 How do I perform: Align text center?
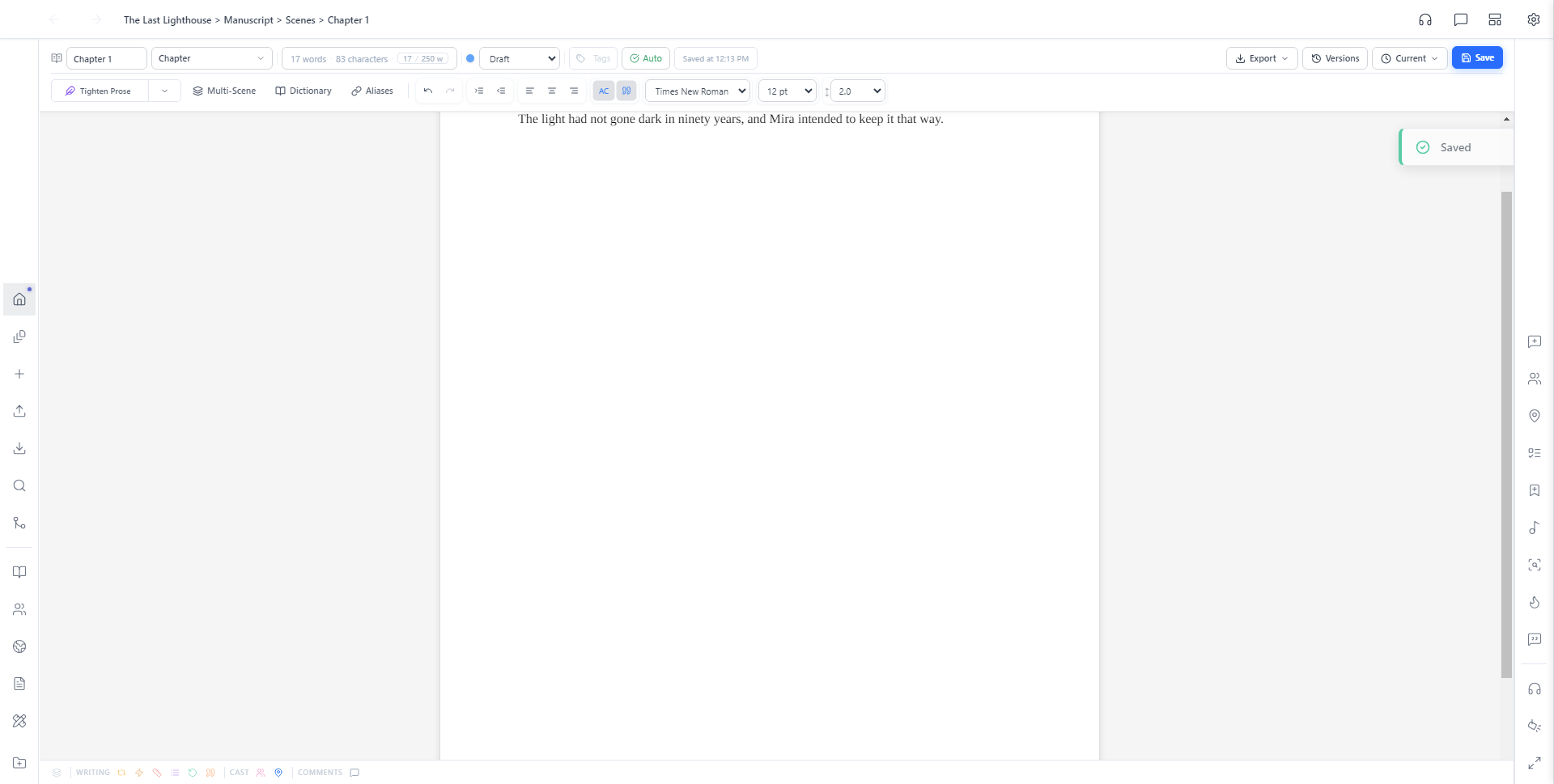pos(552,91)
